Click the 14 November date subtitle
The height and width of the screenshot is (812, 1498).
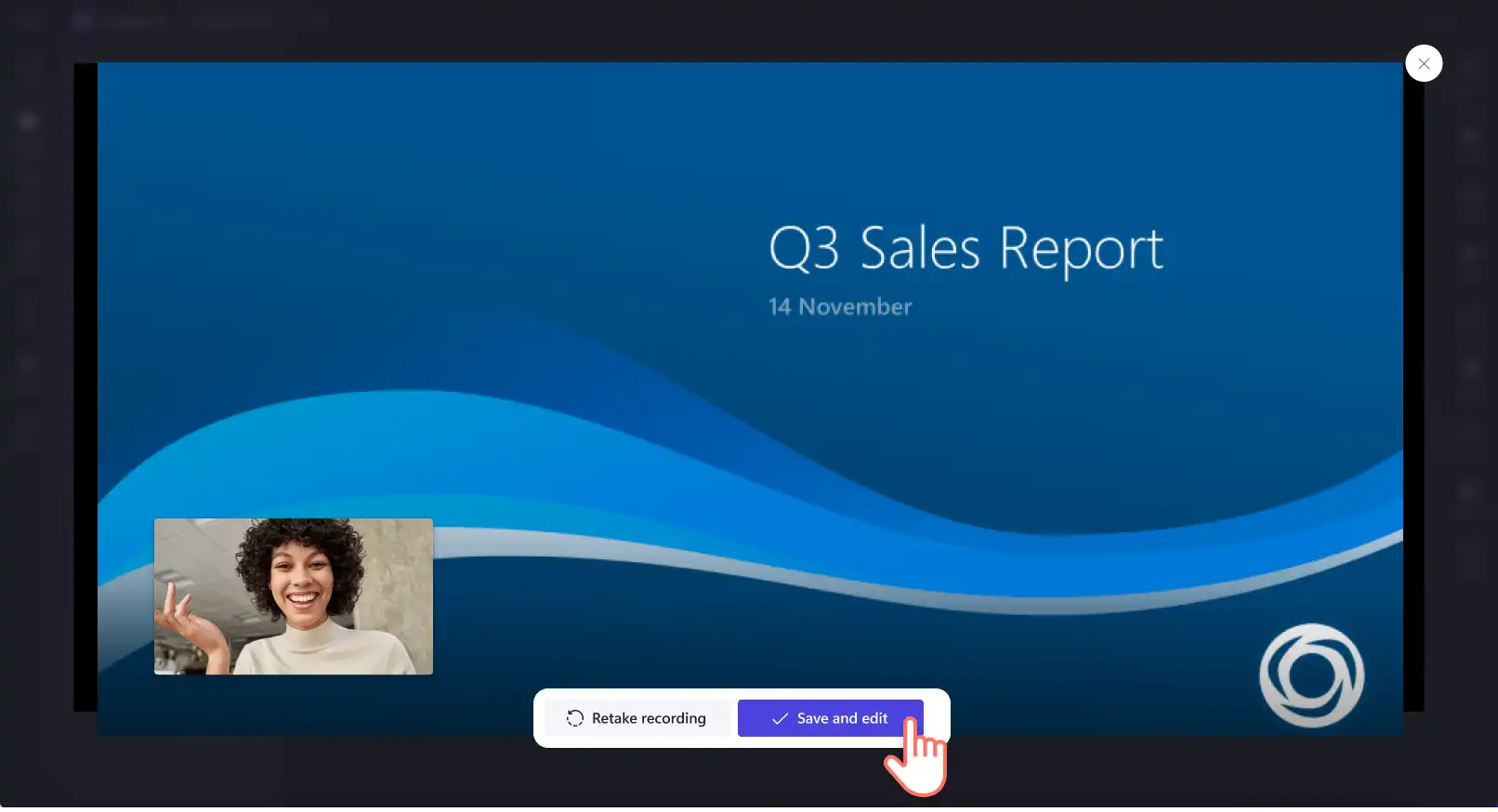click(x=840, y=307)
